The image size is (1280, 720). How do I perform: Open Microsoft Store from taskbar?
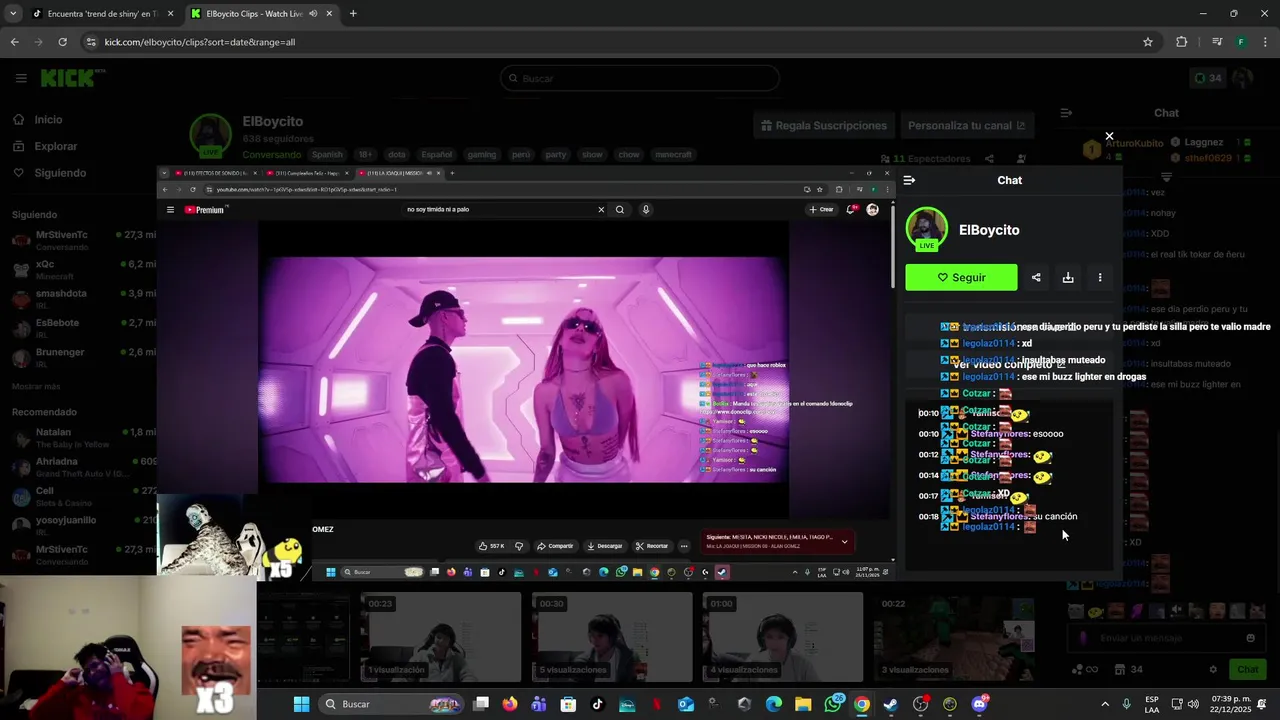[x=568, y=704]
